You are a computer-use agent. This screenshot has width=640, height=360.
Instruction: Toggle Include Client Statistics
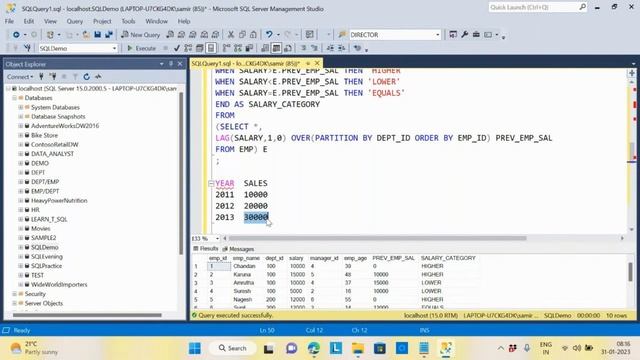point(249,48)
